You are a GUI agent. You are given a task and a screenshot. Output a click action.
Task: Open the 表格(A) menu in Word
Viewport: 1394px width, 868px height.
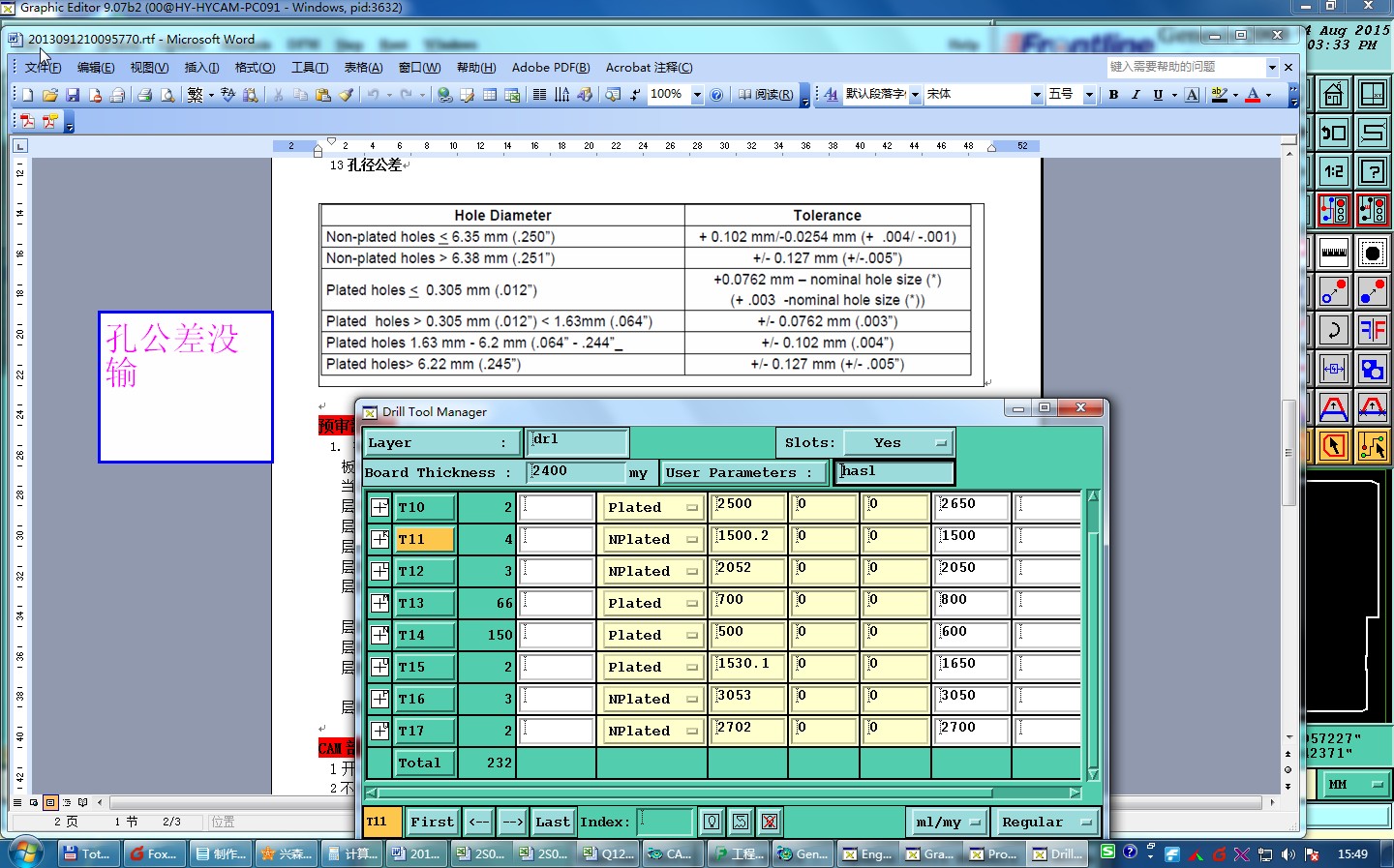[363, 68]
